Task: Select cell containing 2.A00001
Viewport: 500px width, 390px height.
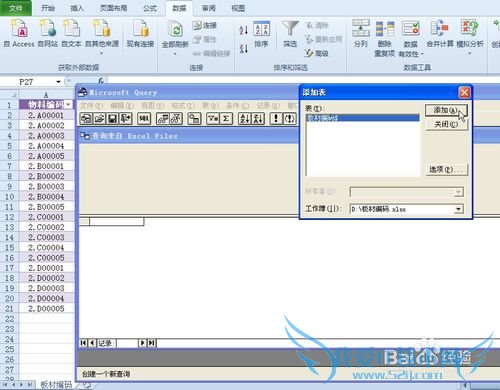Action: click(x=46, y=115)
